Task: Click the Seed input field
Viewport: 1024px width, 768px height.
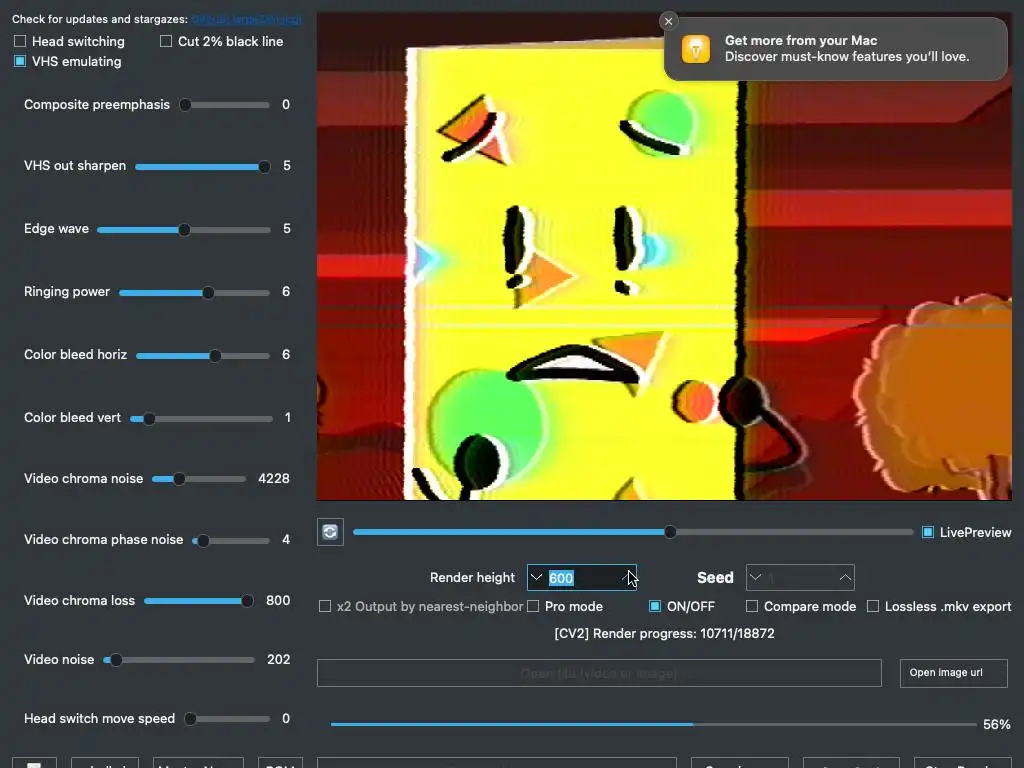Action: pyautogui.click(x=800, y=577)
